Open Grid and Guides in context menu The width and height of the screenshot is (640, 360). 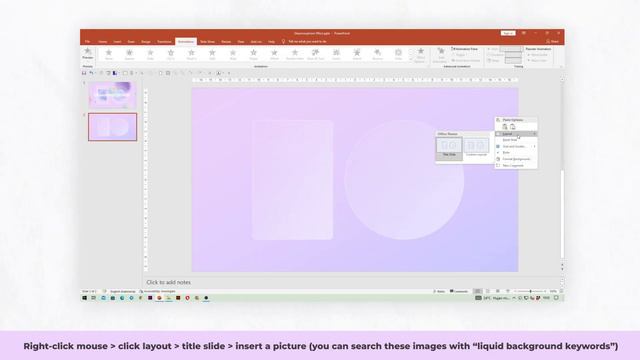coord(516,146)
